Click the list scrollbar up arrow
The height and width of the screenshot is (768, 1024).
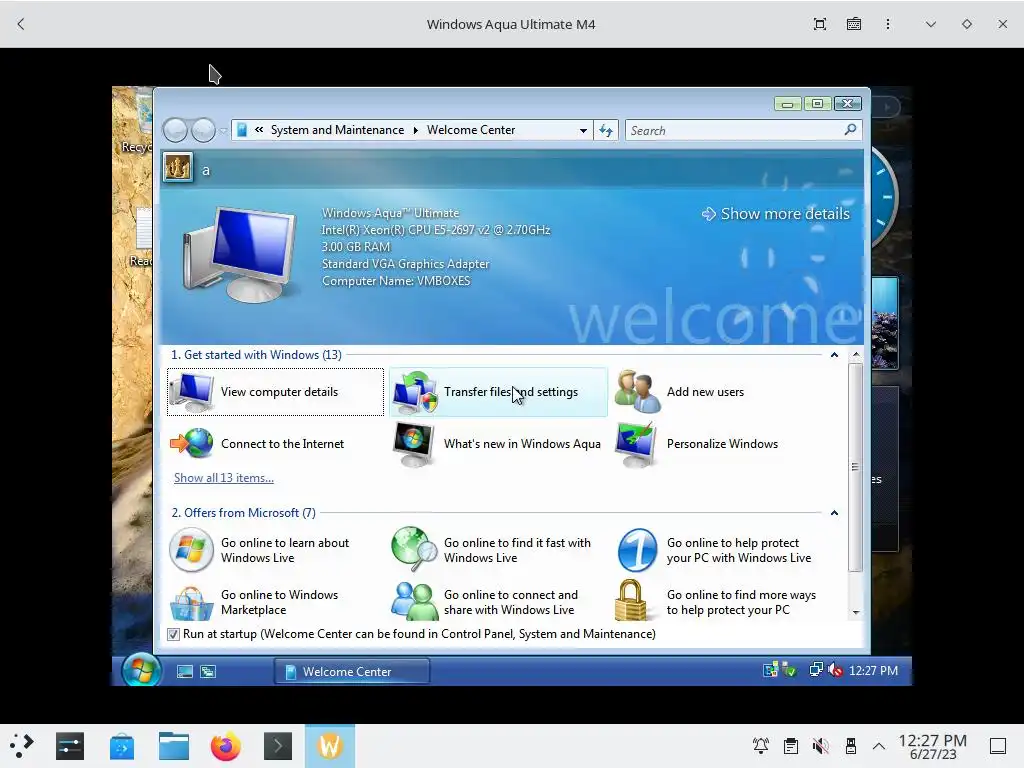856,355
